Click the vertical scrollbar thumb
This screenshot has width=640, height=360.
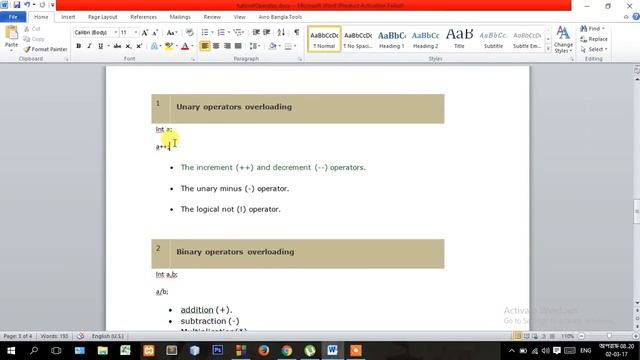click(x=636, y=211)
